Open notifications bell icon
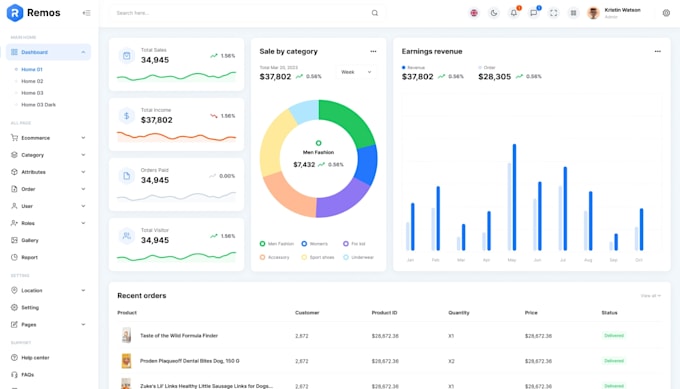 coord(514,13)
